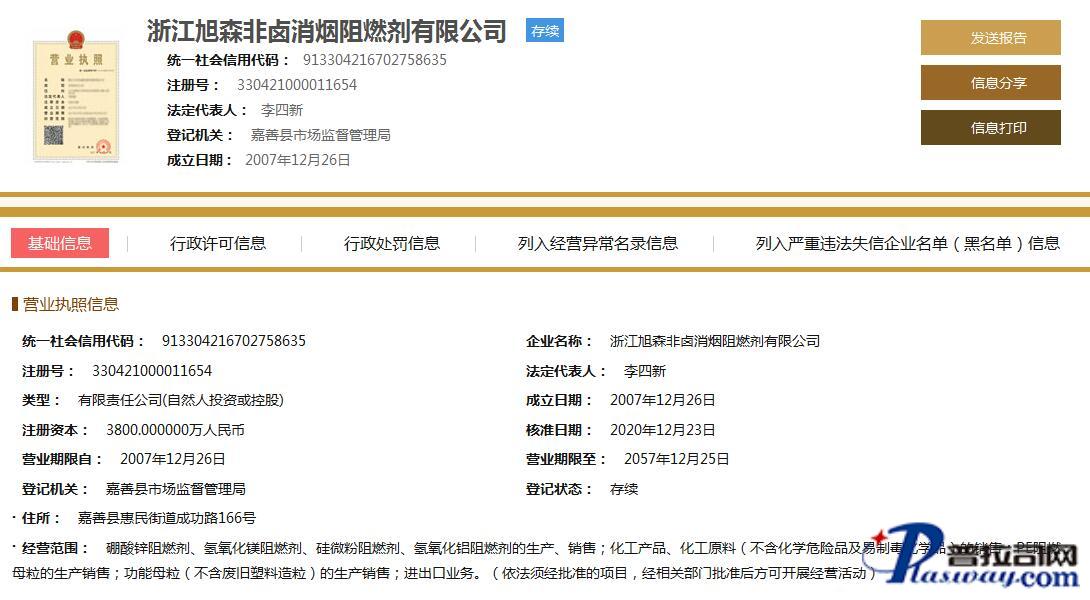Click the 核准日期 value 2020年12月23日
The width and height of the screenshot is (1090, 600).
click(662, 430)
